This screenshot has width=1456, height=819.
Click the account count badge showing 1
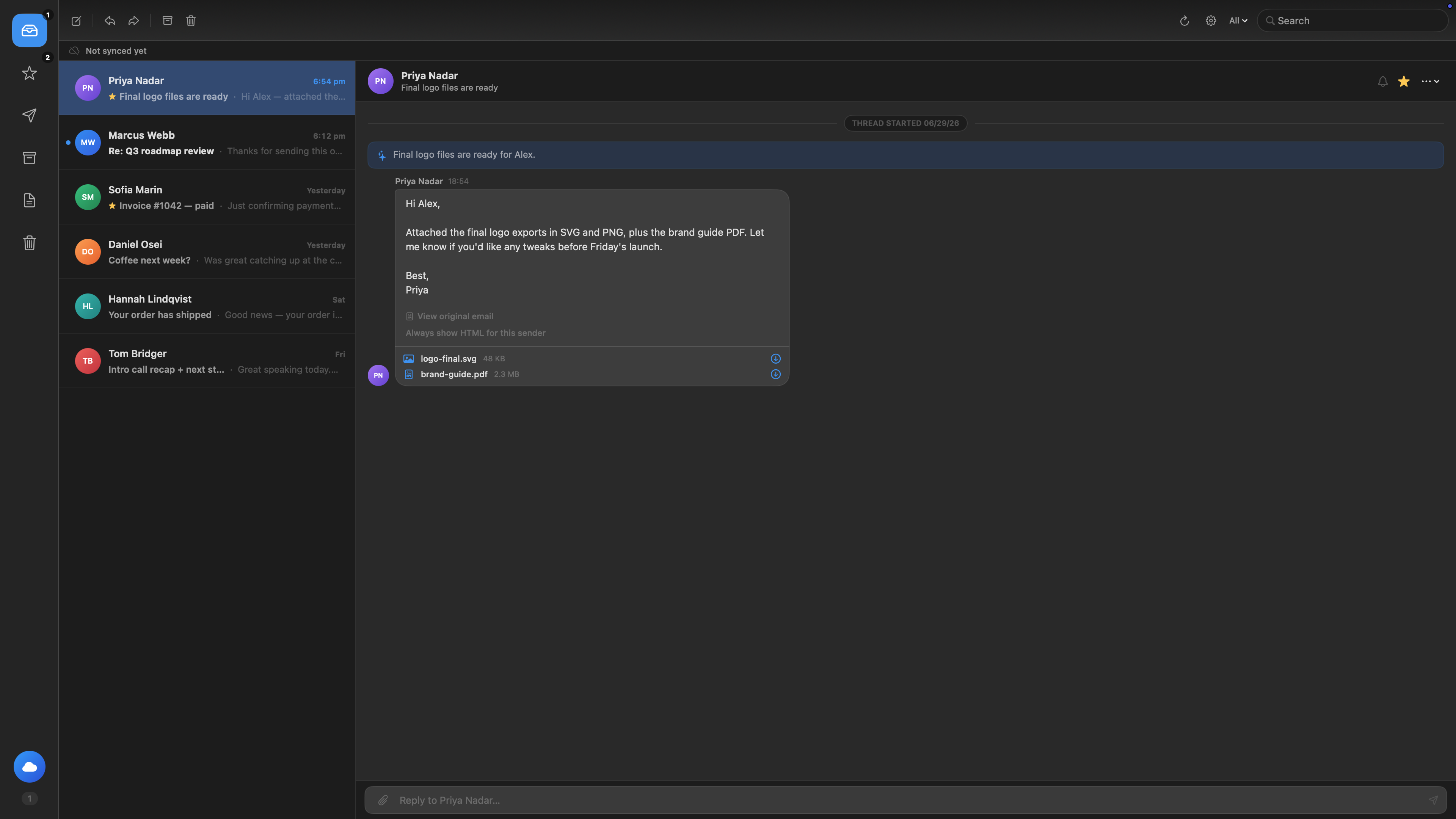(x=30, y=799)
